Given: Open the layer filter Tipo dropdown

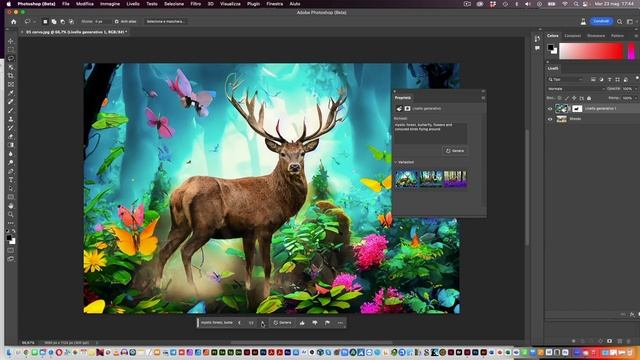Looking at the screenshot, I should pos(565,80).
